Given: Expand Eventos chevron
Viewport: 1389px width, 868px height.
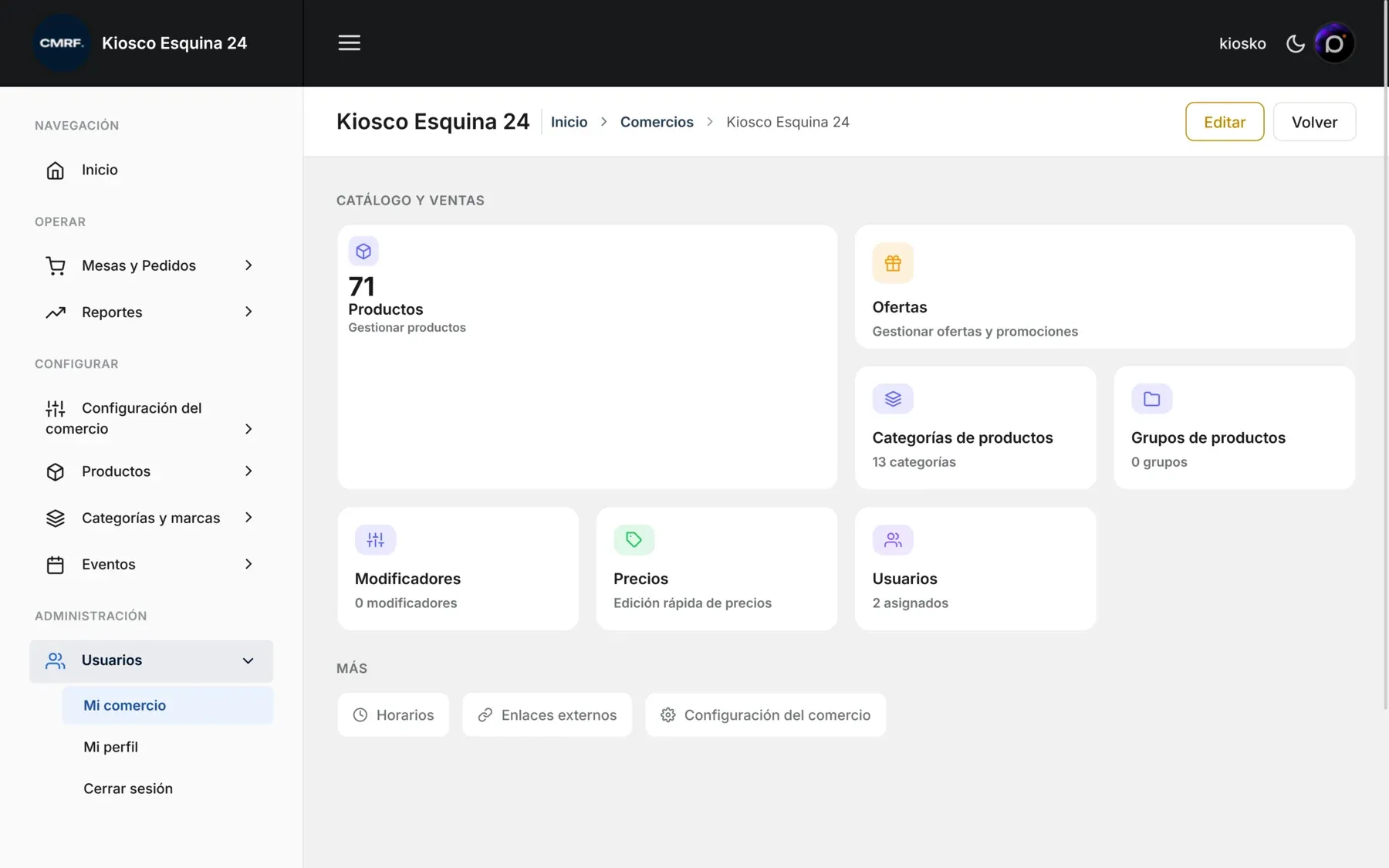Looking at the screenshot, I should (x=248, y=565).
